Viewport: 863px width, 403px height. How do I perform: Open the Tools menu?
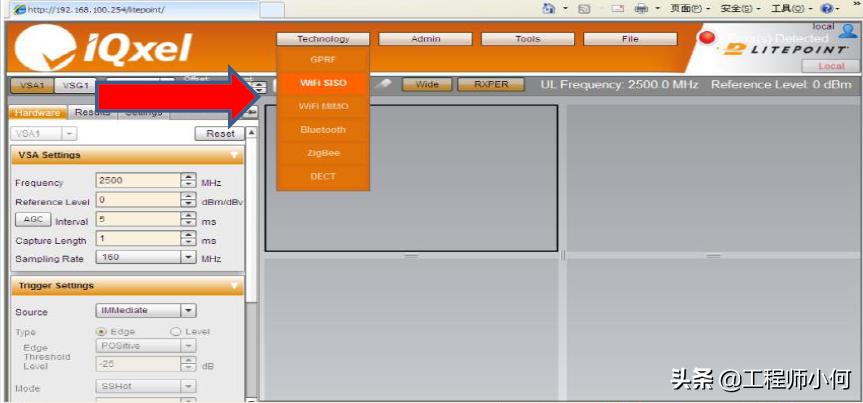coord(527,39)
